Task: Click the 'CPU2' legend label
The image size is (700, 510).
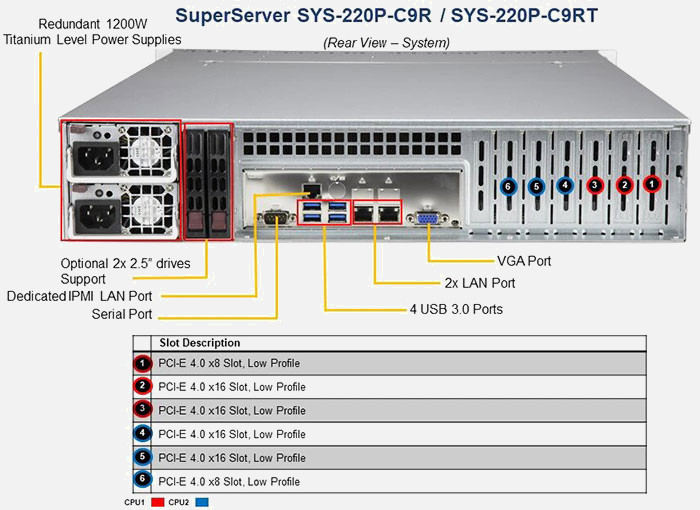Action: click(x=179, y=502)
